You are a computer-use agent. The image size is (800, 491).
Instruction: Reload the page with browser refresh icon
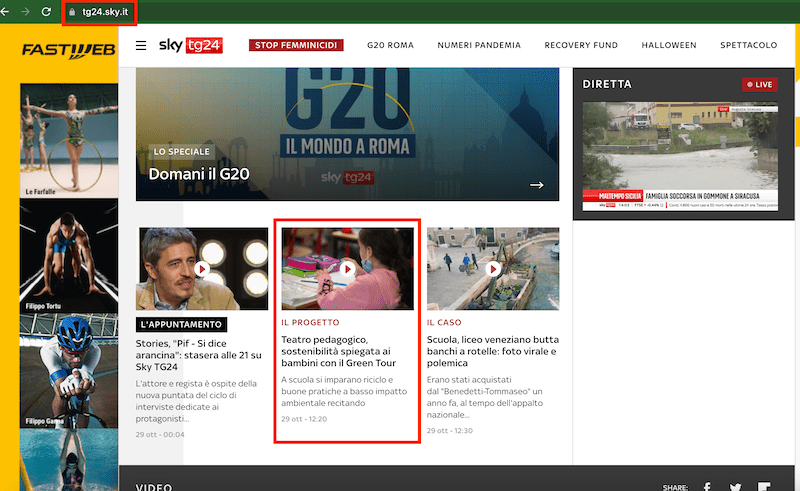click(x=46, y=12)
